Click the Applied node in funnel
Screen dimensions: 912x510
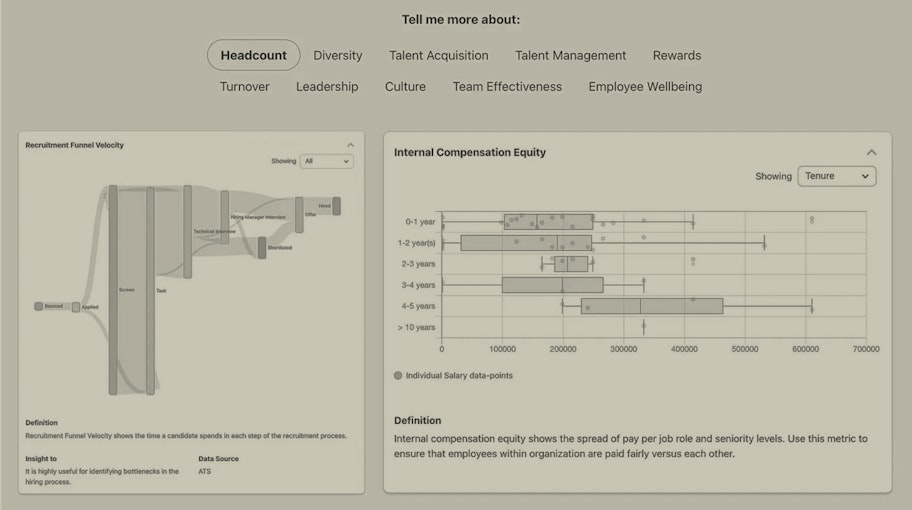coord(76,307)
